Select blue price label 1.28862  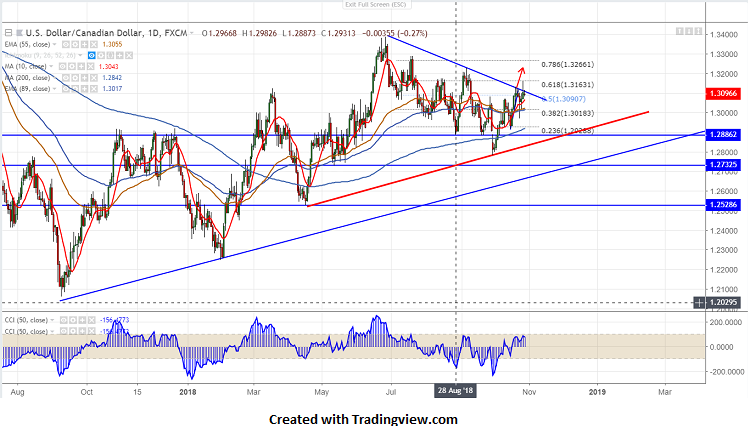point(723,135)
